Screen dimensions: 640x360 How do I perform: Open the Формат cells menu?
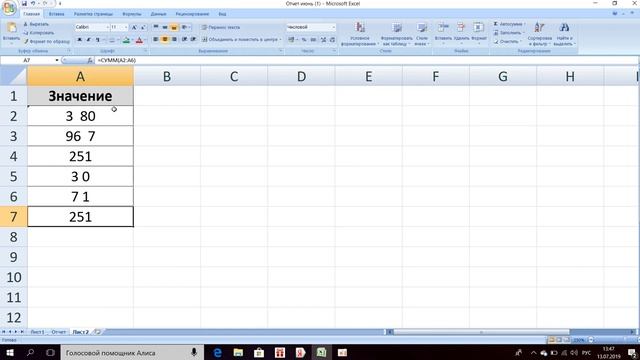(x=478, y=33)
